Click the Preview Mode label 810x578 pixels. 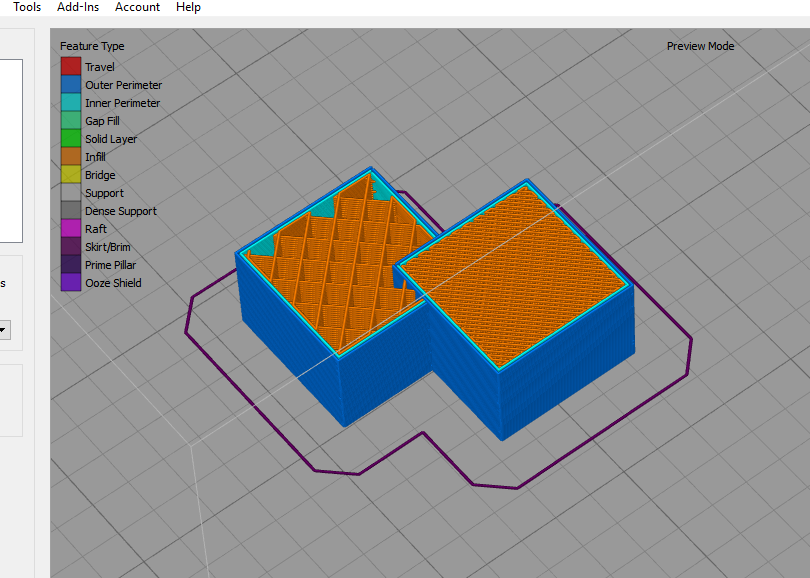[x=700, y=47]
